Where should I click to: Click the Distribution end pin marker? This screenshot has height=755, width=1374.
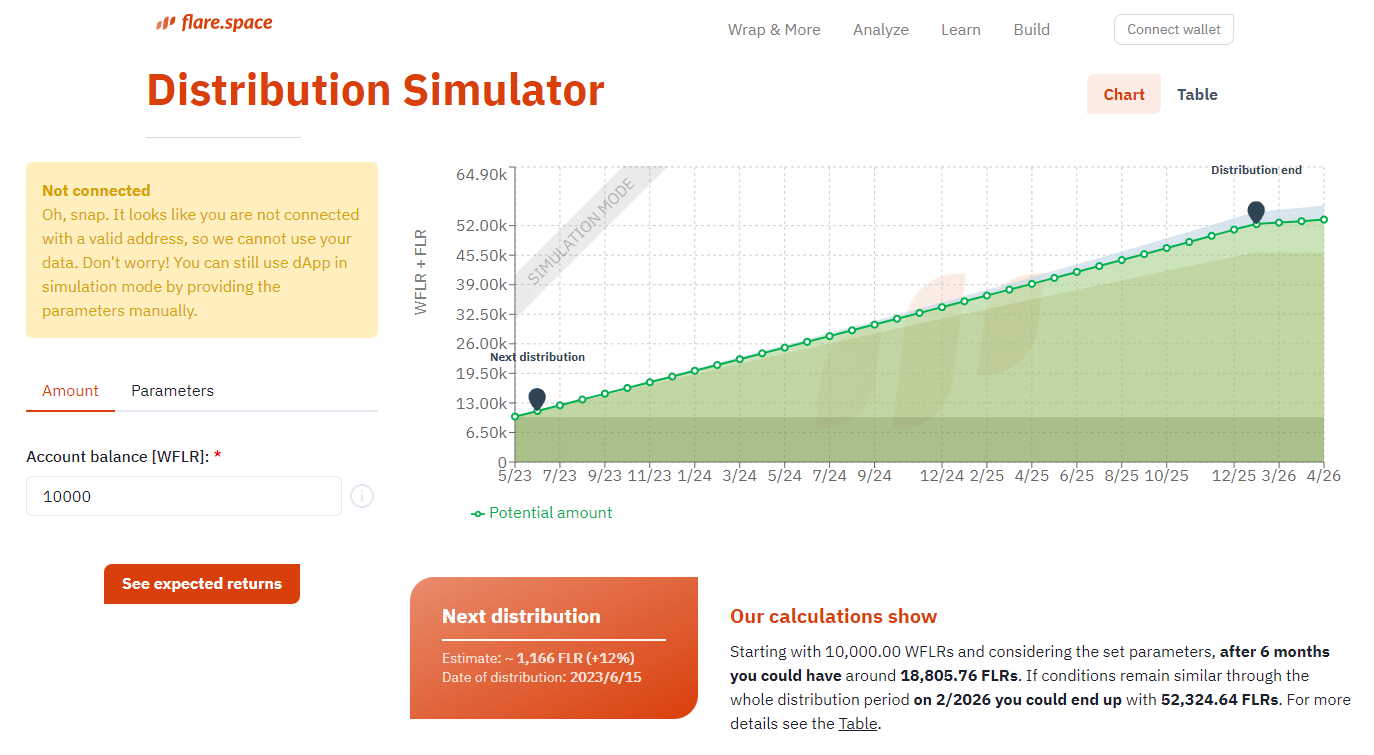pyautogui.click(x=1256, y=211)
